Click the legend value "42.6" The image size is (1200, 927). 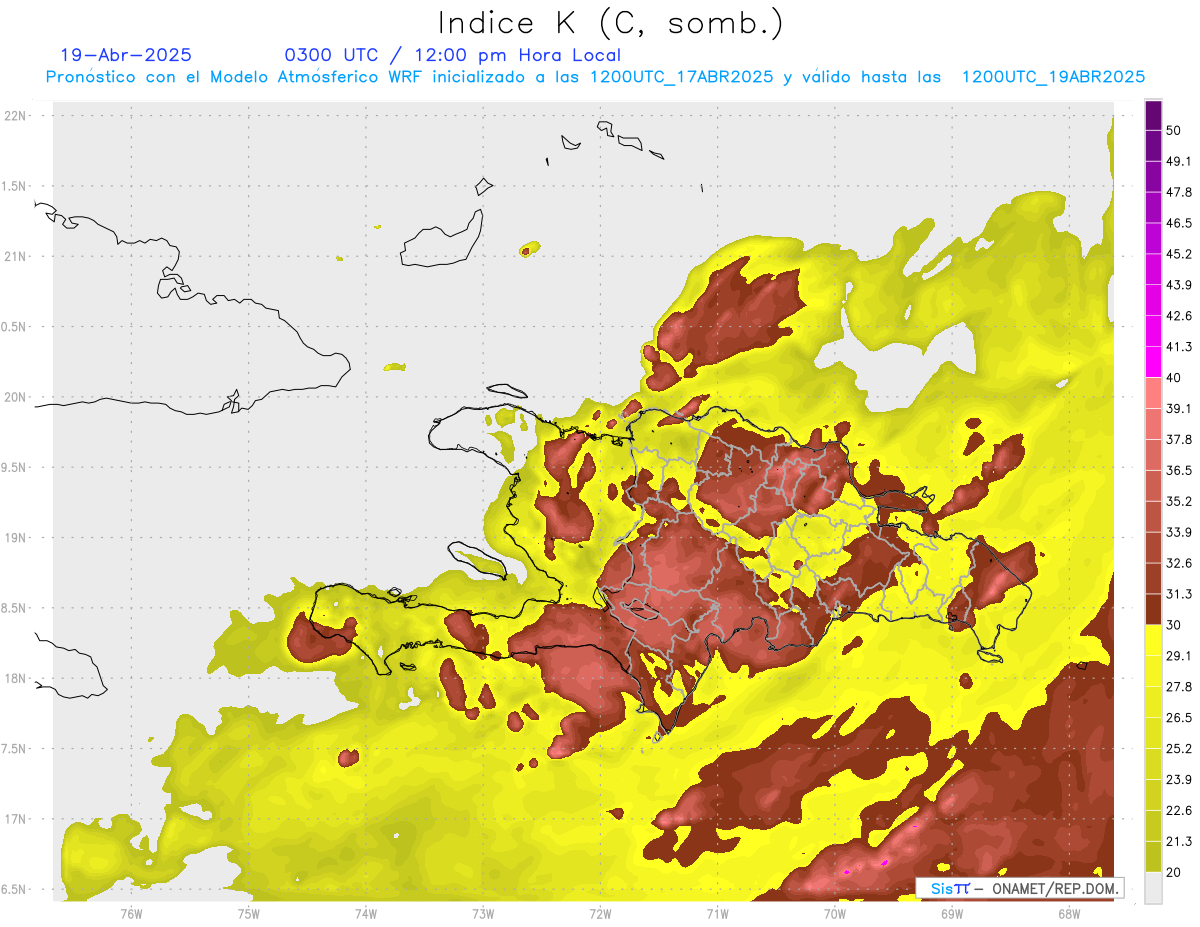click(x=1179, y=316)
